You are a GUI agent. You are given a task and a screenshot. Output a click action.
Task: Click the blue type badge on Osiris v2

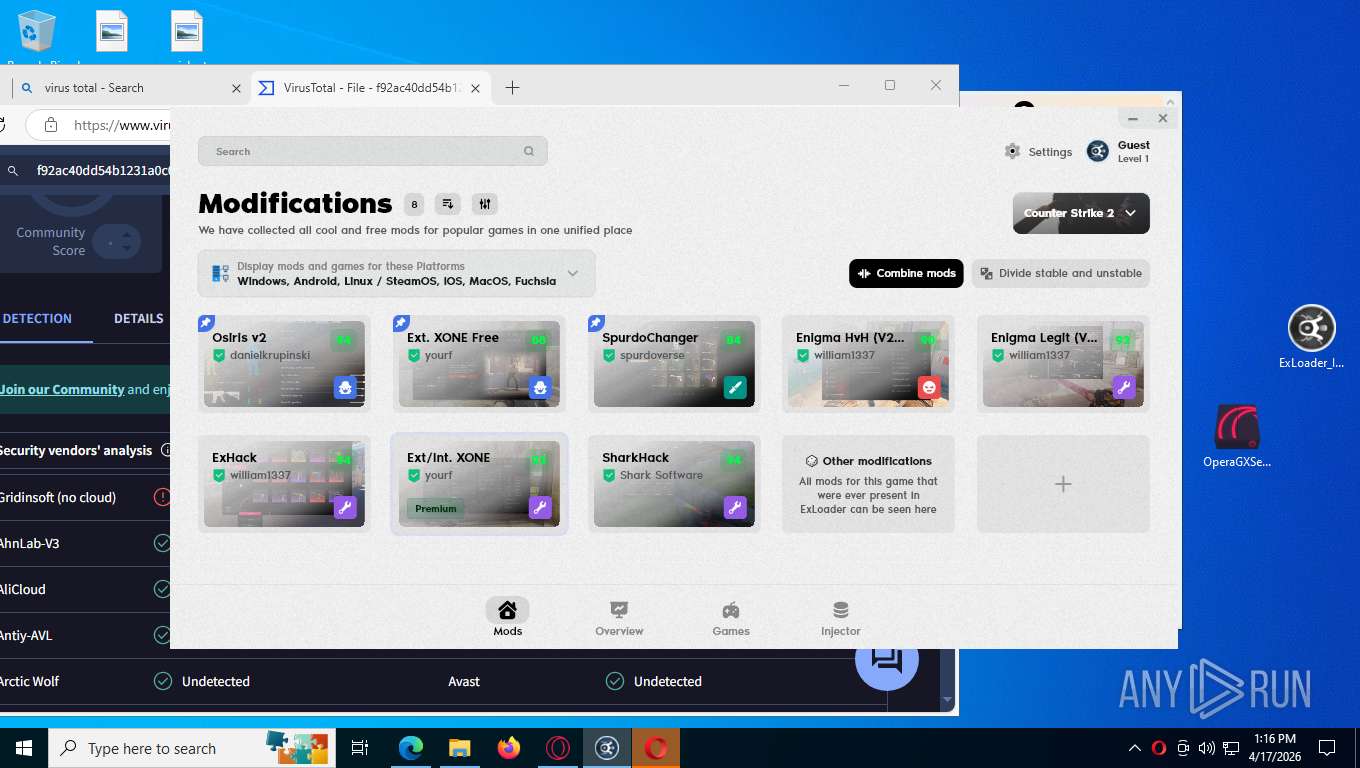click(345, 388)
